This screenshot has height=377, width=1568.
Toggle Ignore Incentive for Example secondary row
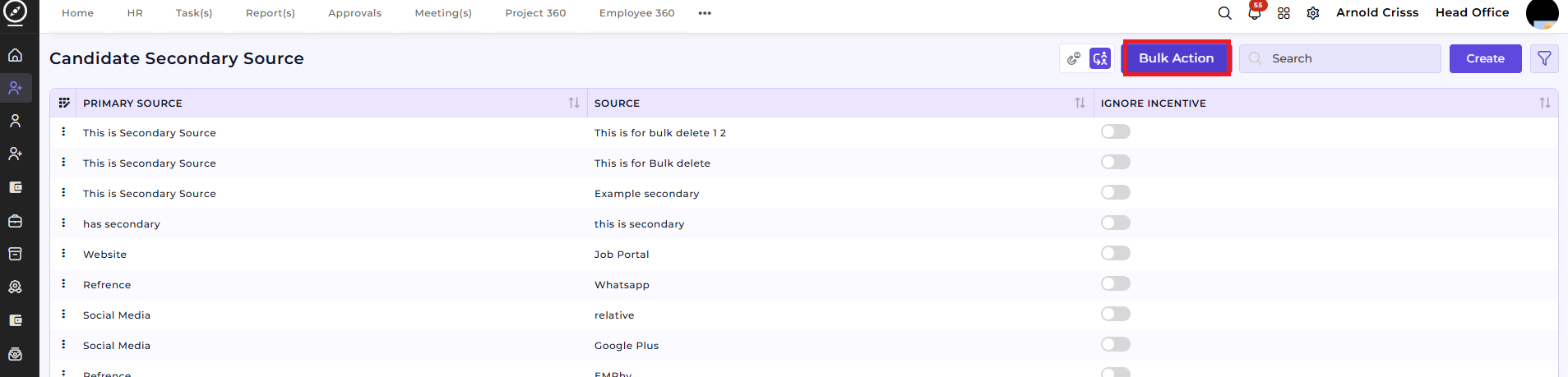[x=1116, y=192]
